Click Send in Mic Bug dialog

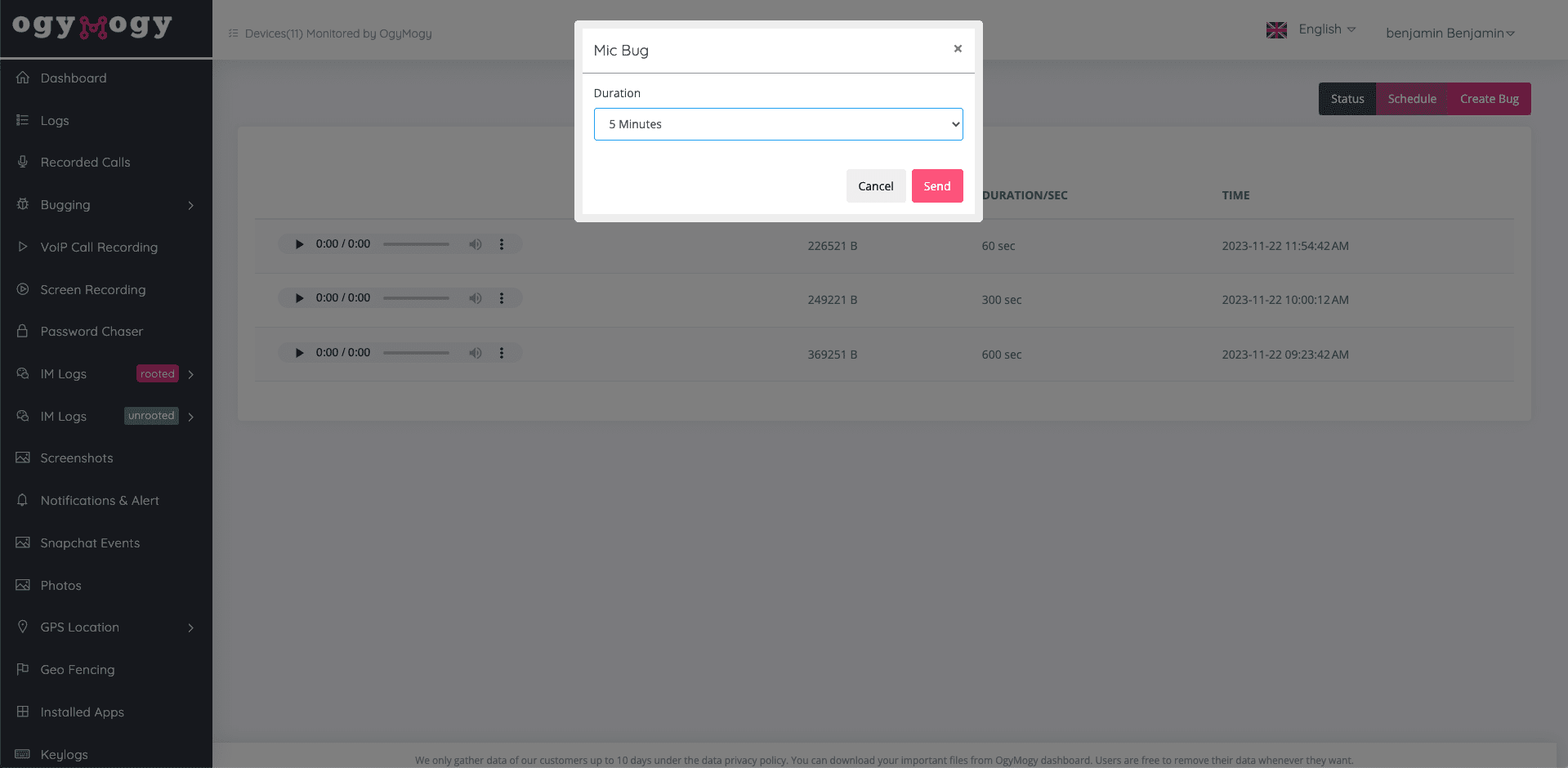tap(937, 186)
